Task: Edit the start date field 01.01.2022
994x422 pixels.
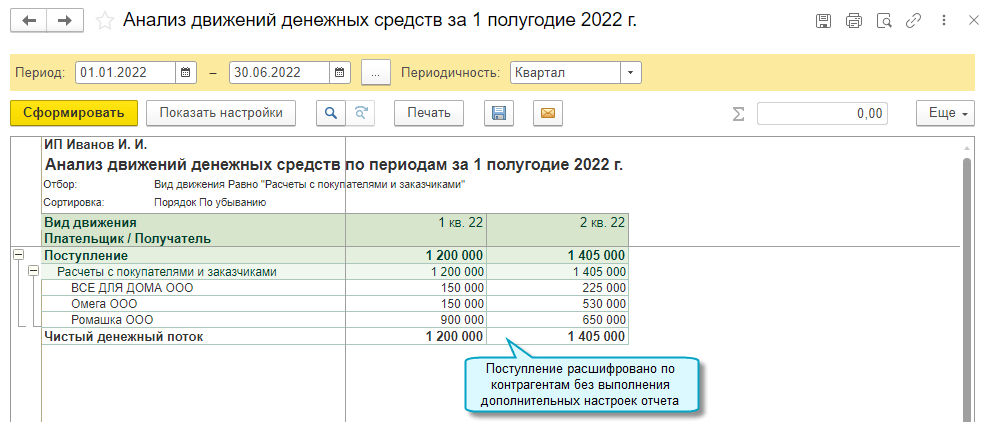Action: pyautogui.click(x=126, y=72)
